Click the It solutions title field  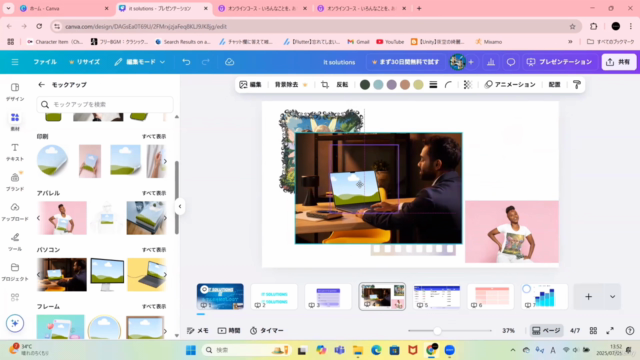tap(339, 62)
